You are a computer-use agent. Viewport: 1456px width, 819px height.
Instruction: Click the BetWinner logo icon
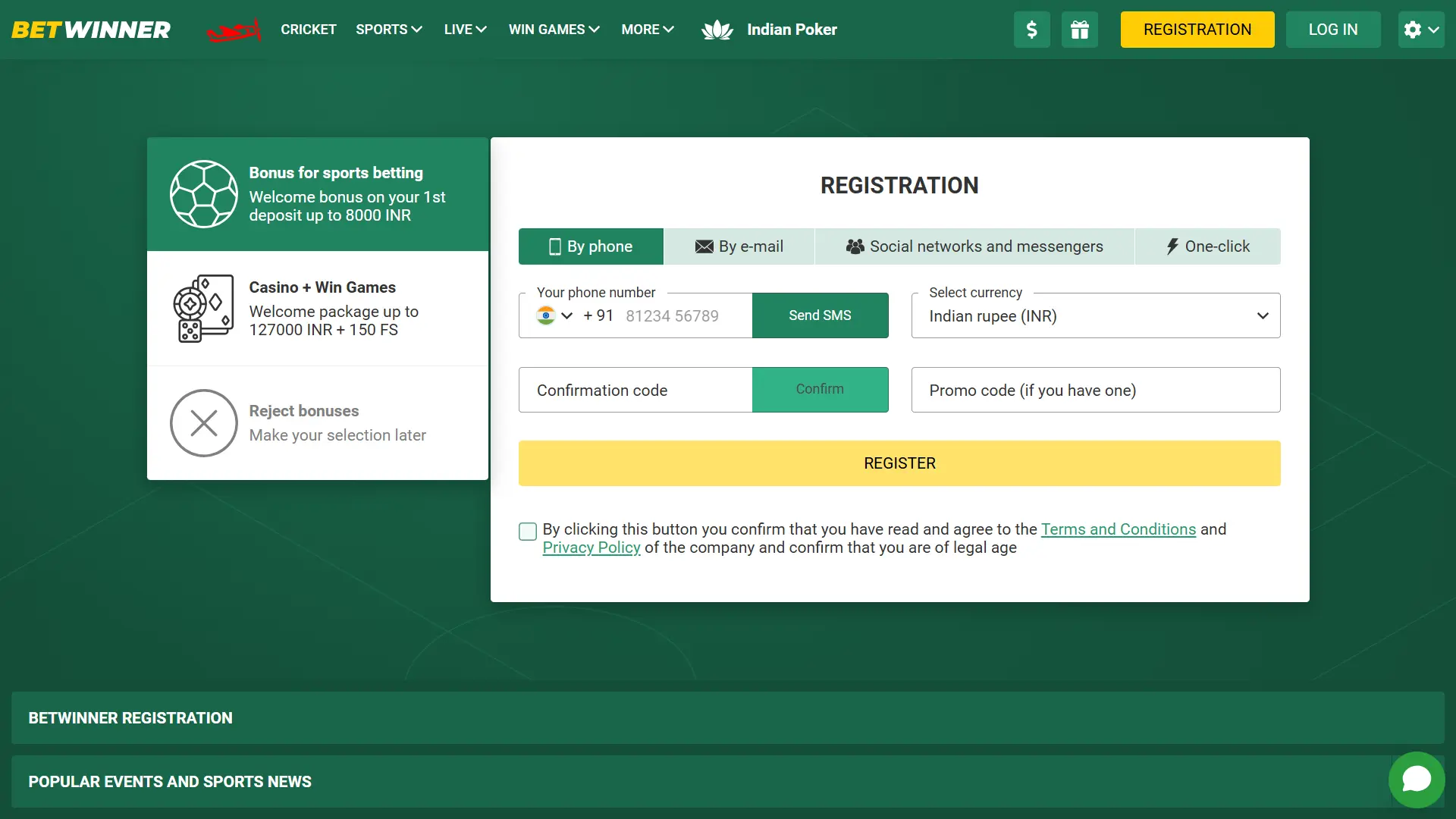pos(90,29)
